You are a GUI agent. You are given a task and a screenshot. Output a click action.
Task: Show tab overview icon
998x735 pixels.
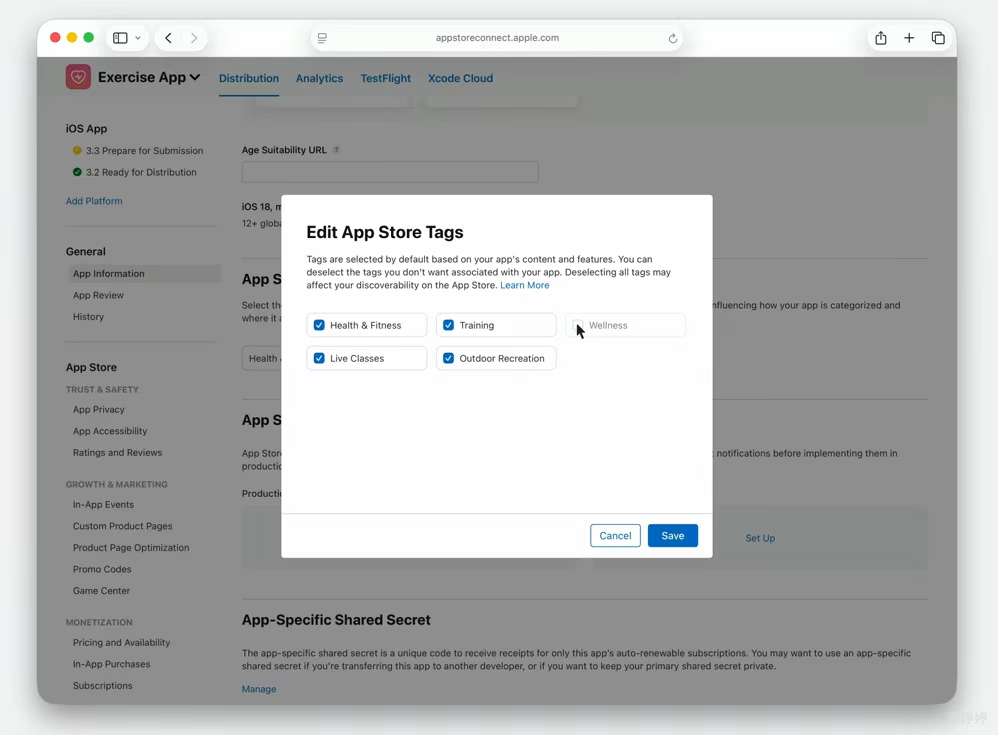pyautogui.click(x=938, y=38)
